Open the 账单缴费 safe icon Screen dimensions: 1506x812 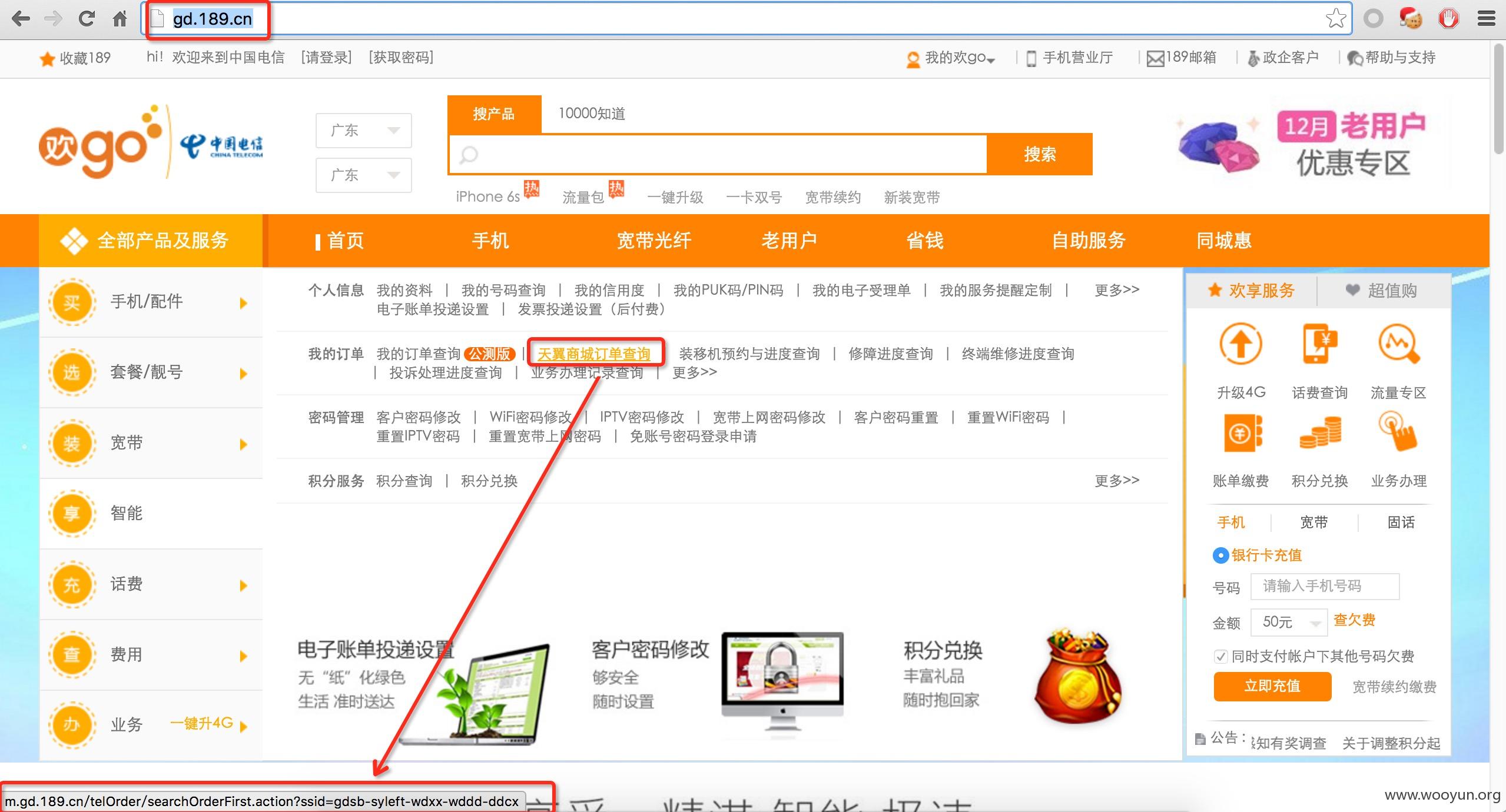1242,433
